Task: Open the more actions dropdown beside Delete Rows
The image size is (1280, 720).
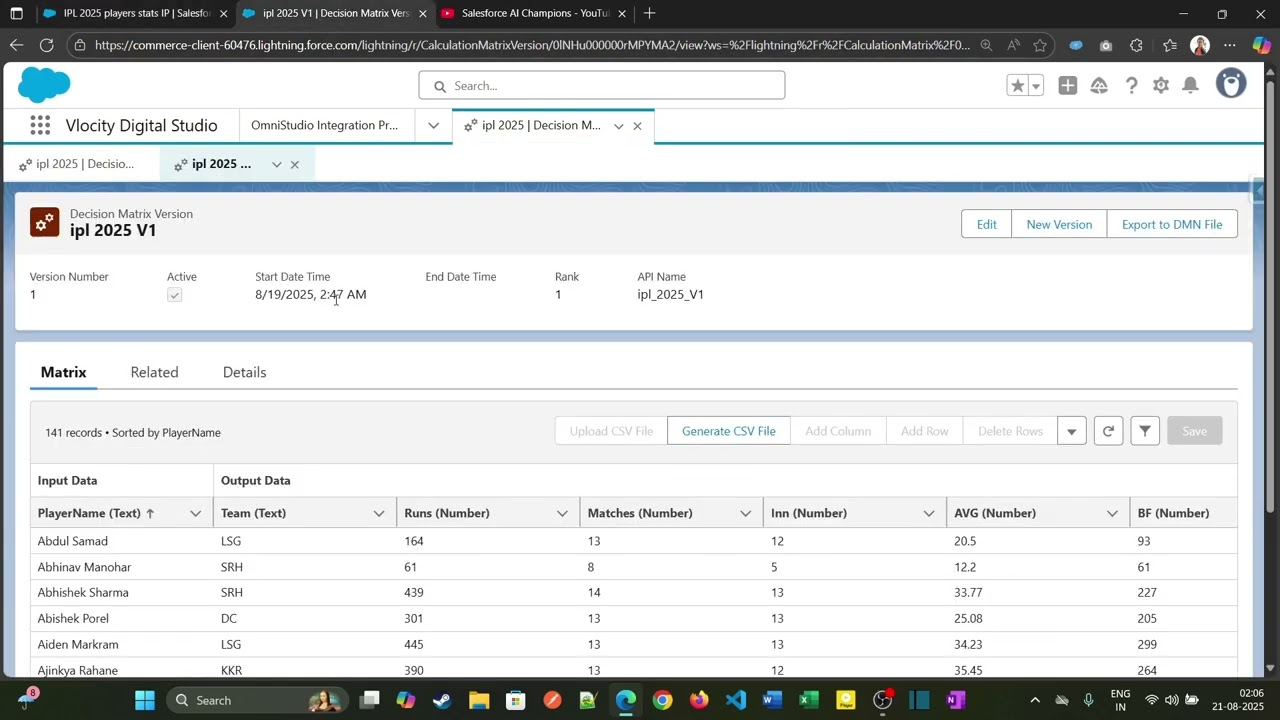Action: 1071,431
